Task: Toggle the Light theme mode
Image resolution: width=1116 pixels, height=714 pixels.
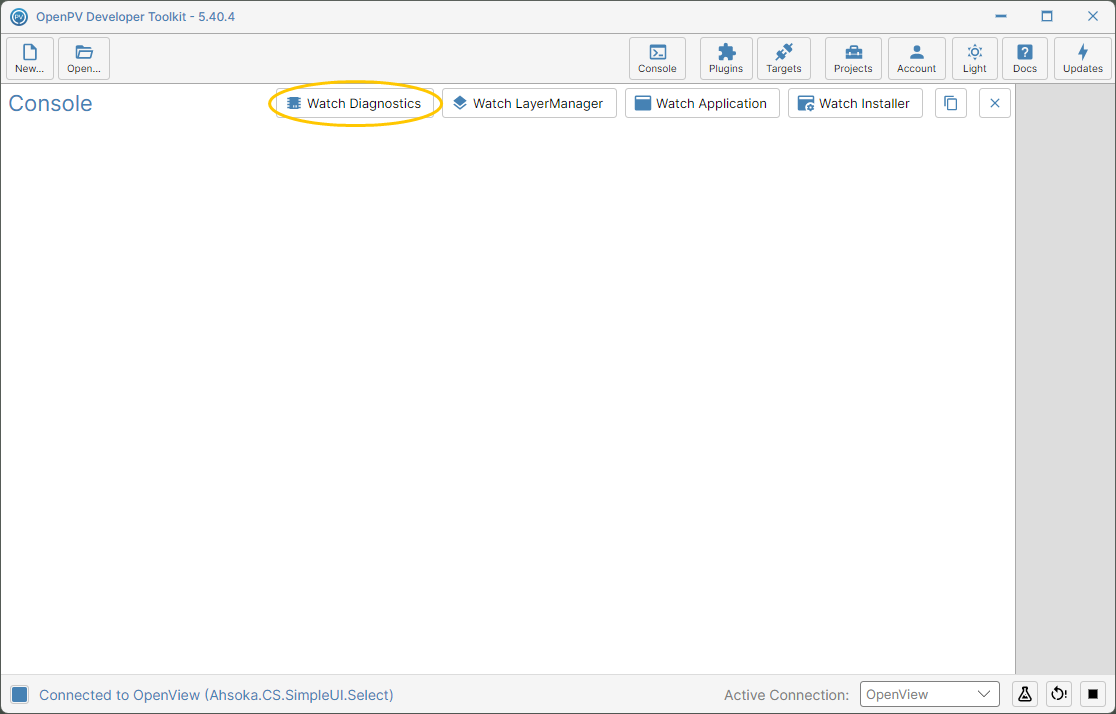Action: (974, 58)
